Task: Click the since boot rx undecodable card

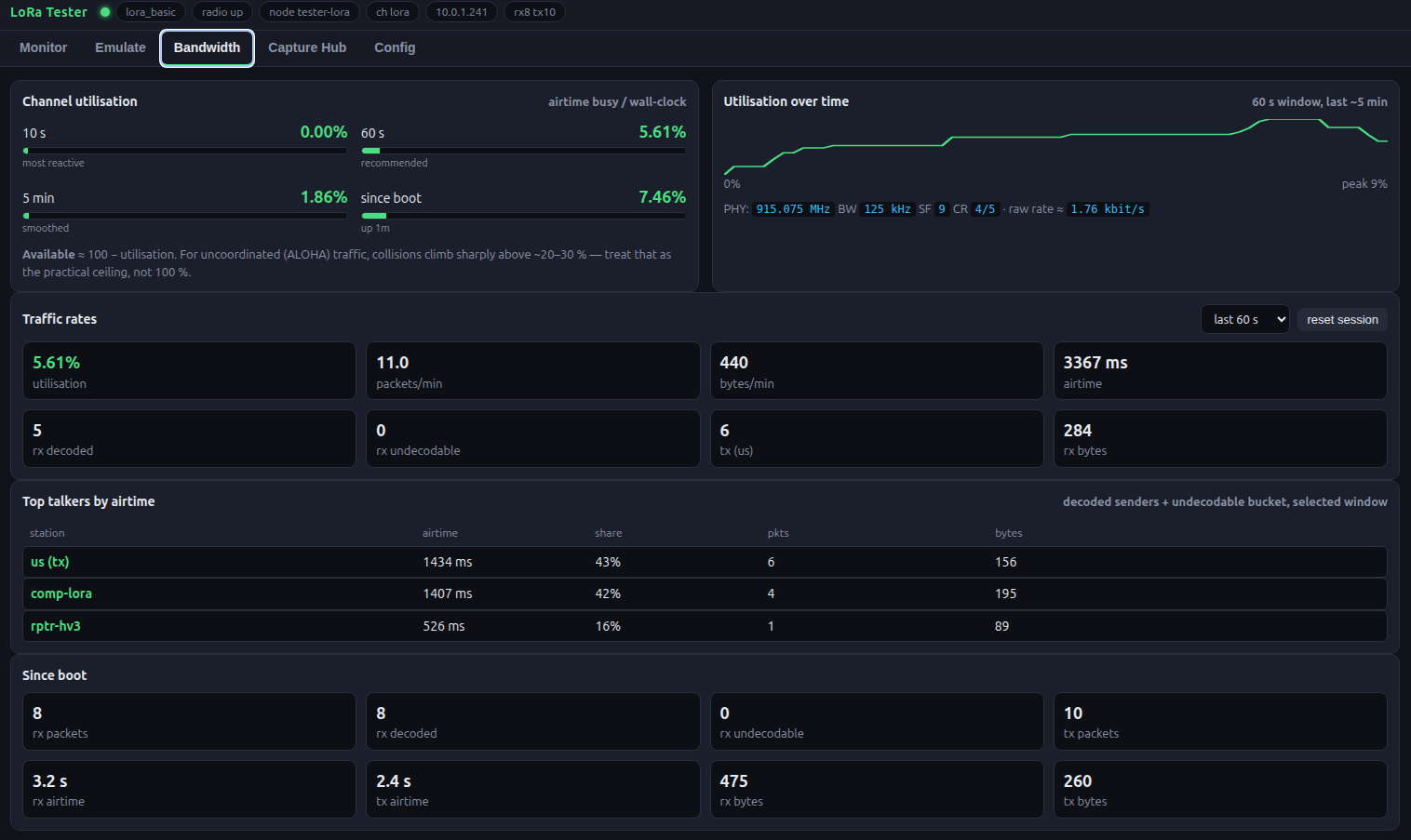Action: 877,722
